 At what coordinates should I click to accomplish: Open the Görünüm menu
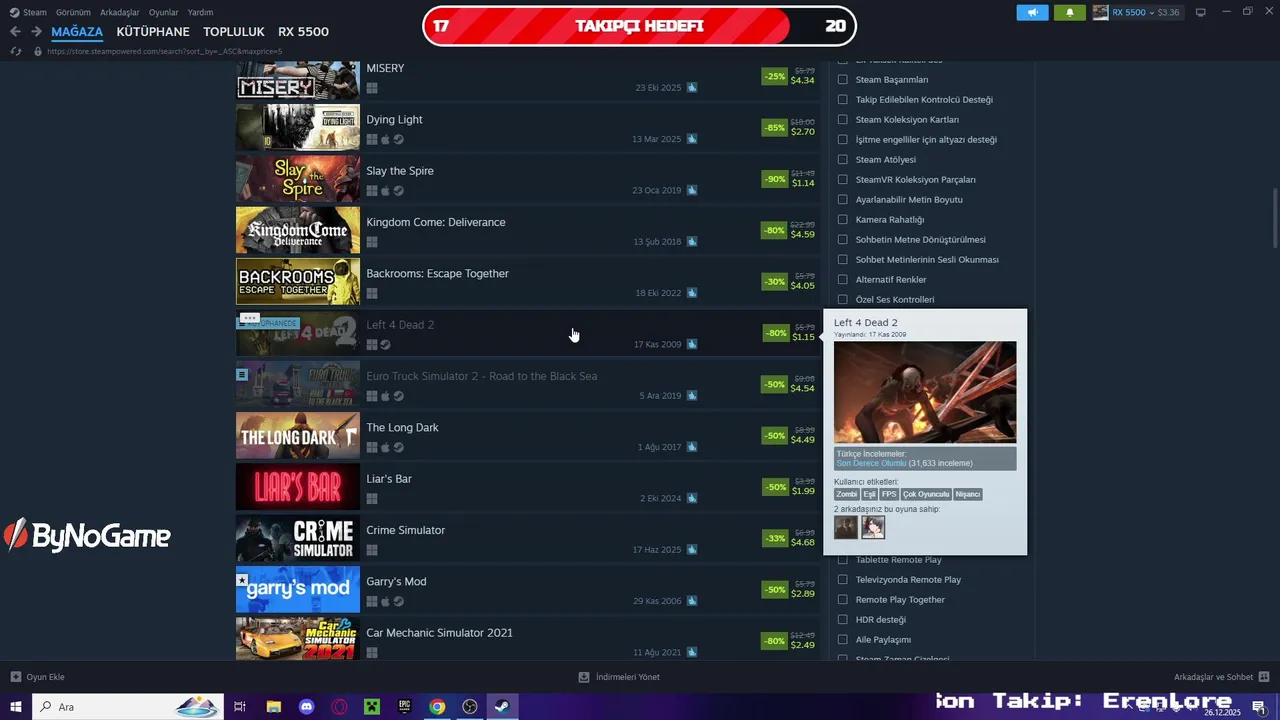73,12
